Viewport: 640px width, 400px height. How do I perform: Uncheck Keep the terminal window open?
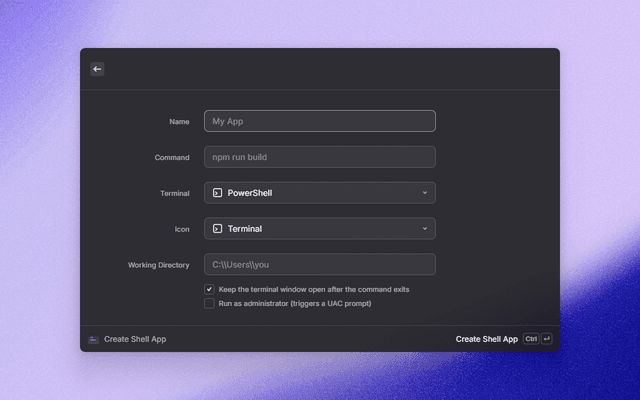209,289
